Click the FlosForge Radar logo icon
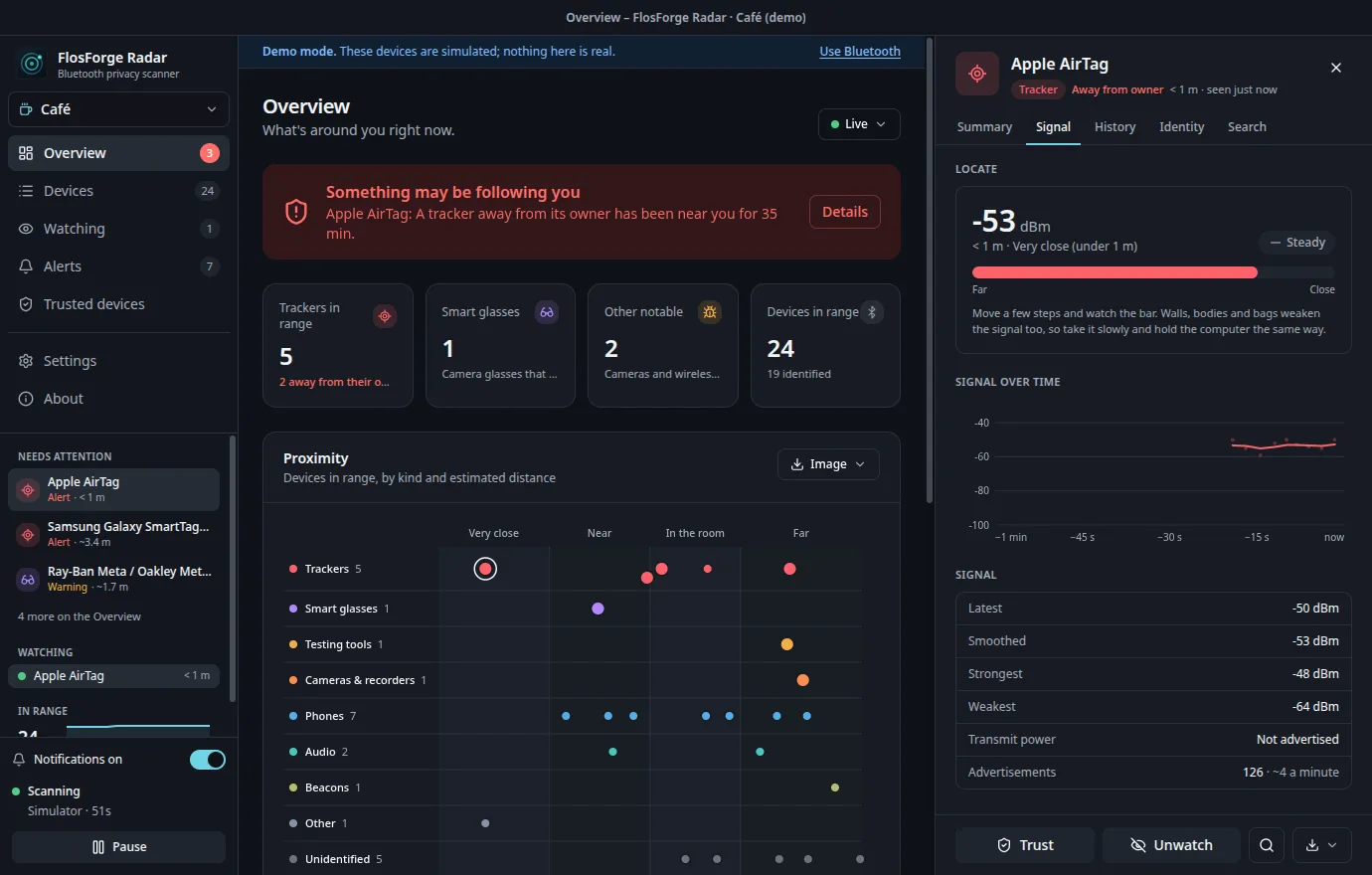The height and width of the screenshot is (875, 1372). [x=32, y=65]
